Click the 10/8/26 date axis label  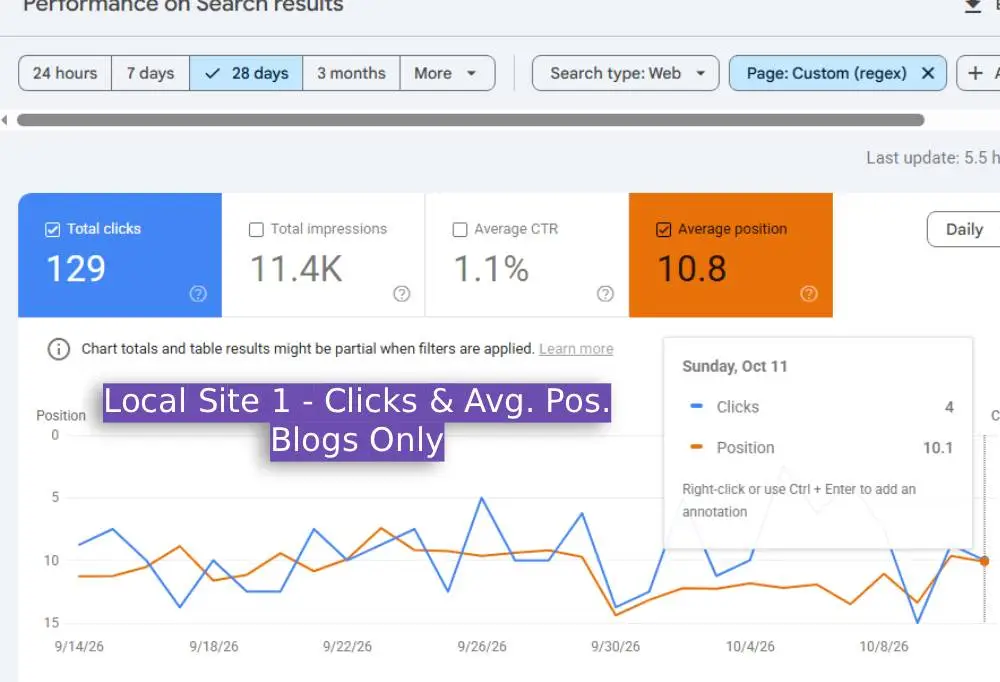pos(884,646)
